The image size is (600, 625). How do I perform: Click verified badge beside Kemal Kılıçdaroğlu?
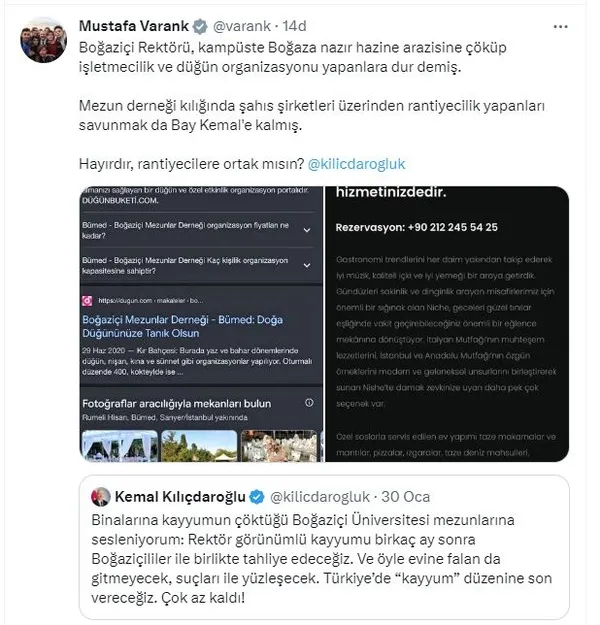pyautogui.click(x=257, y=497)
